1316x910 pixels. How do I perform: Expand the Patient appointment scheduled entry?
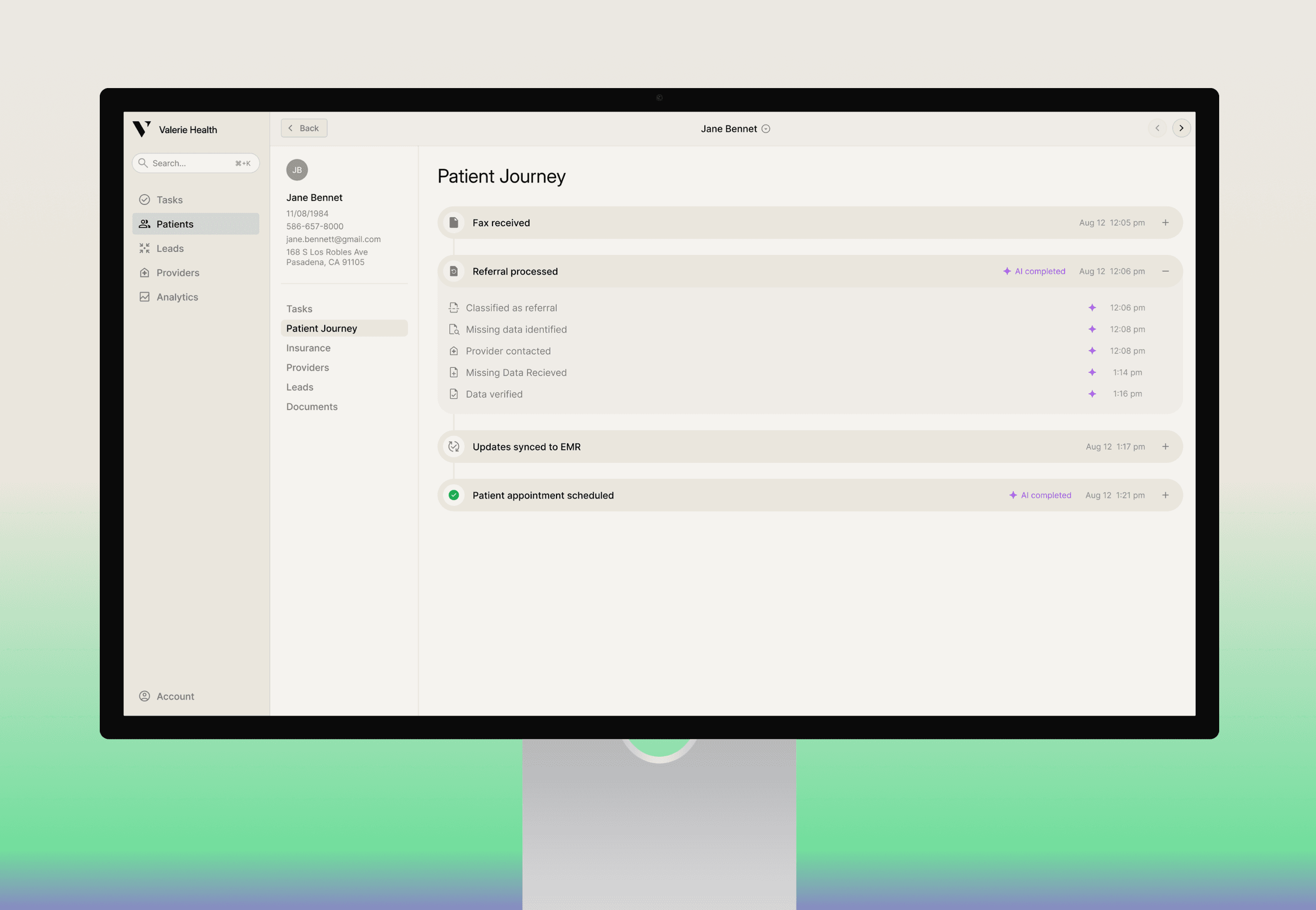click(x=1165, y=495)
